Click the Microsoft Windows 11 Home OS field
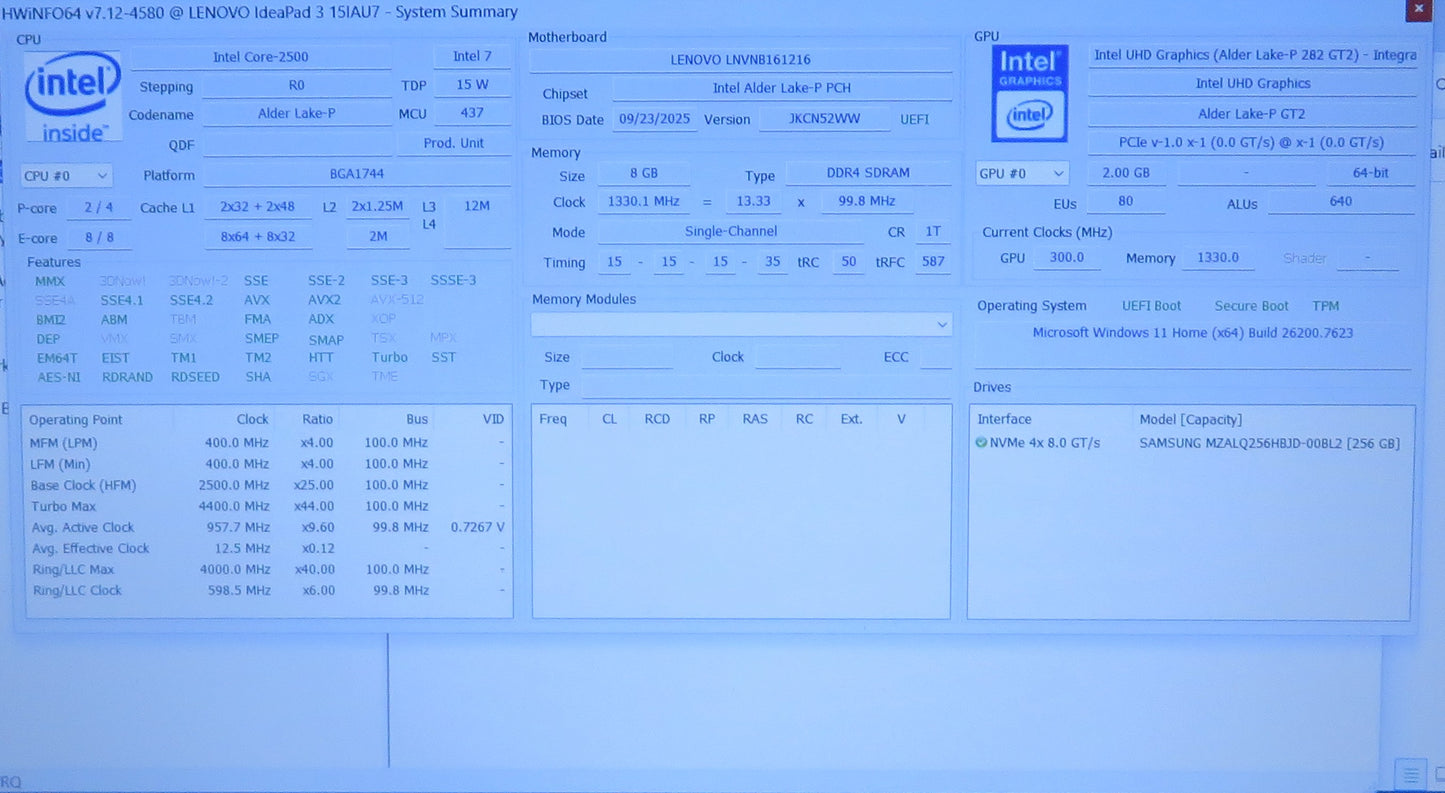The height and width of the screenshot is (793, 1445). 1192,333
